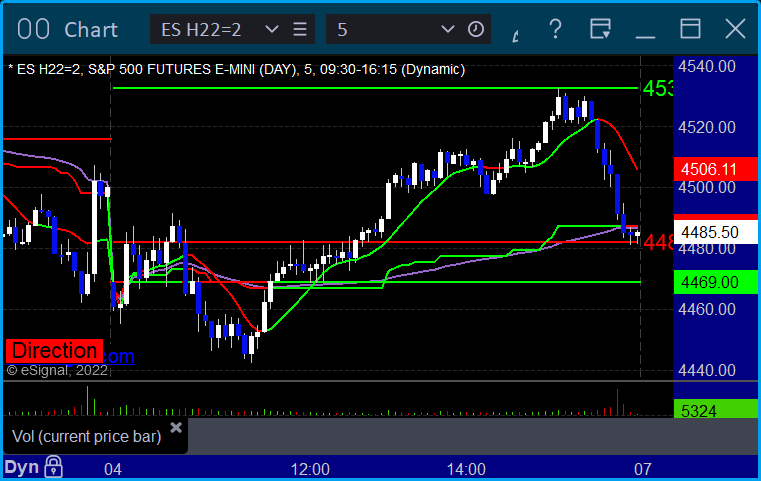This screenshot has width=761, height=481.
Task: Close the Vol (current price bar) tooltip
Action: click(x=176, y=427)
